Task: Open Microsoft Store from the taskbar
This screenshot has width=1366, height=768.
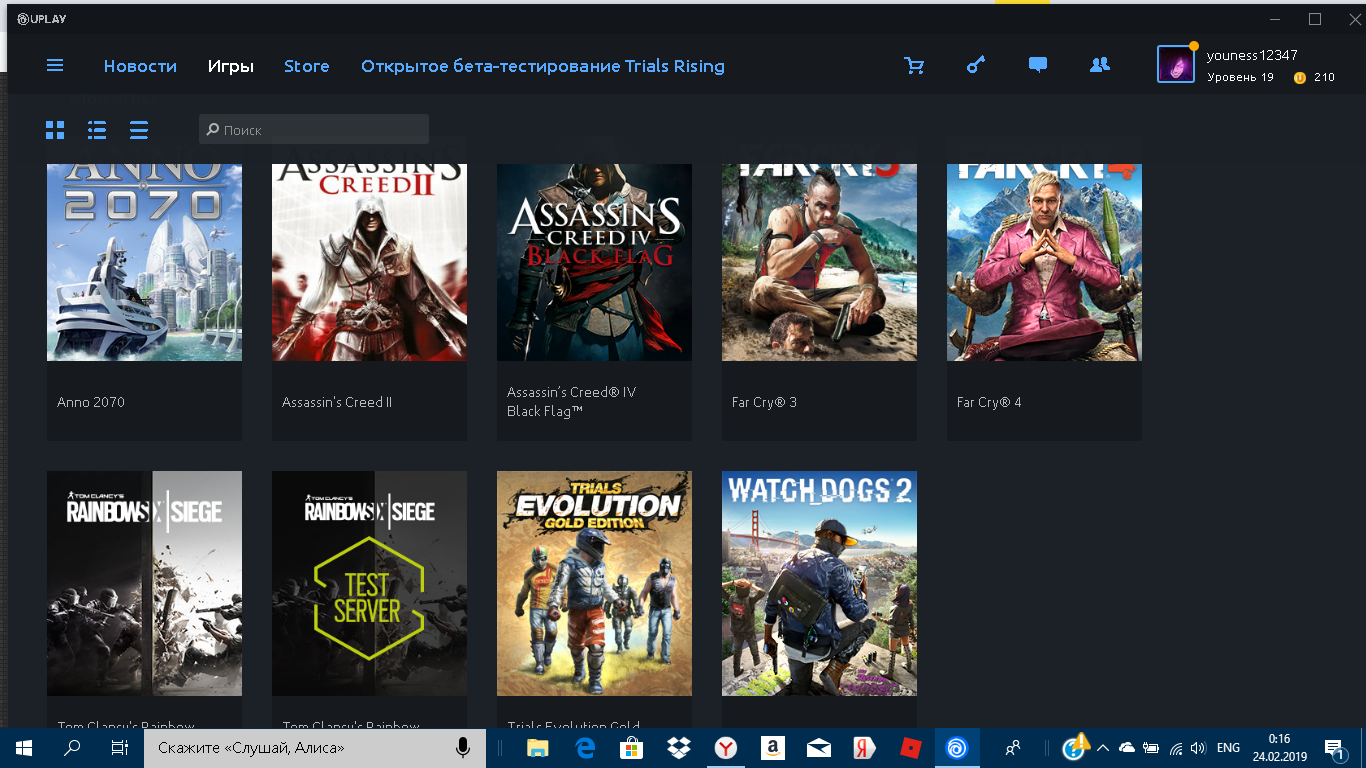Action: tap(631, 748)
